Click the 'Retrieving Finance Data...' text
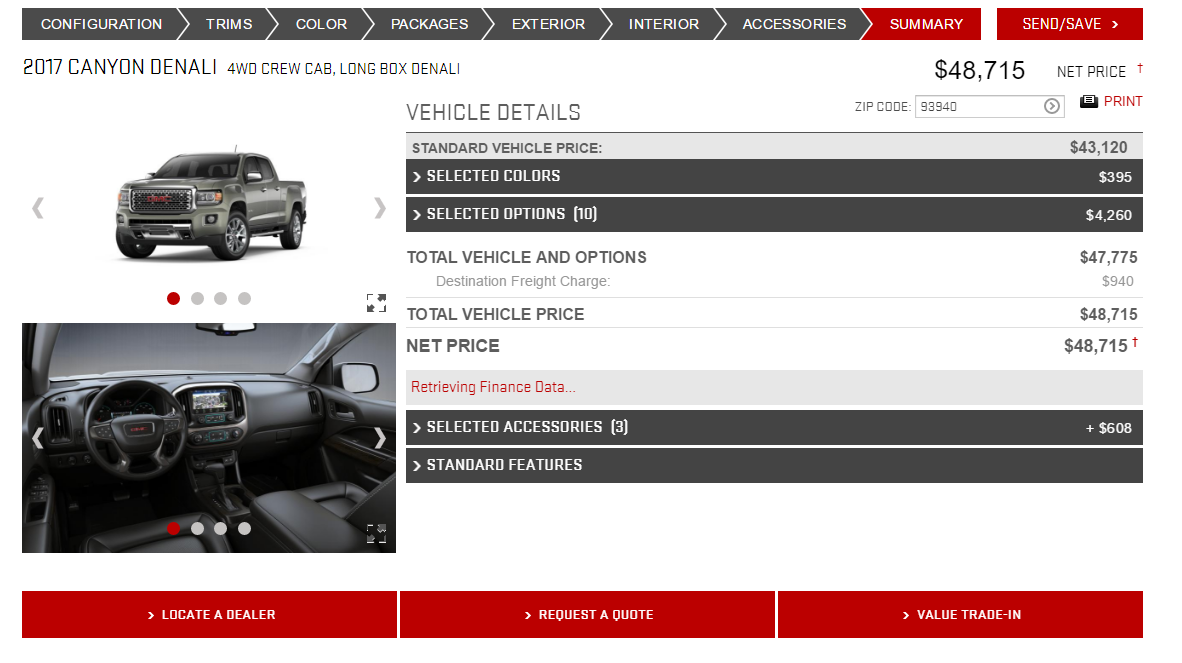This screenshot has height=663, width=1182. [x=493, y=387]
